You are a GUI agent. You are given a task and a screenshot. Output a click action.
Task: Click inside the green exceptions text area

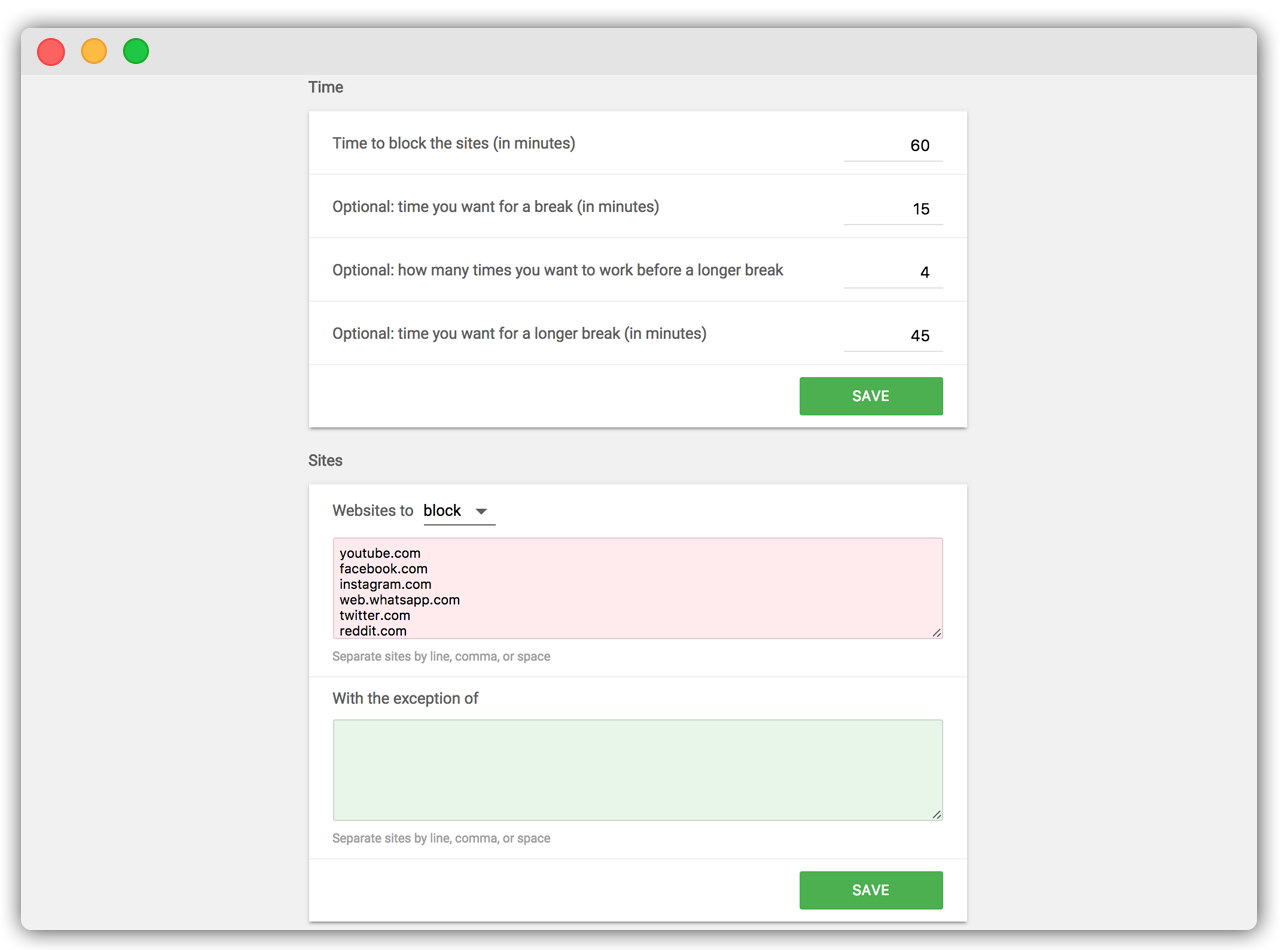[x=637, y=770]
